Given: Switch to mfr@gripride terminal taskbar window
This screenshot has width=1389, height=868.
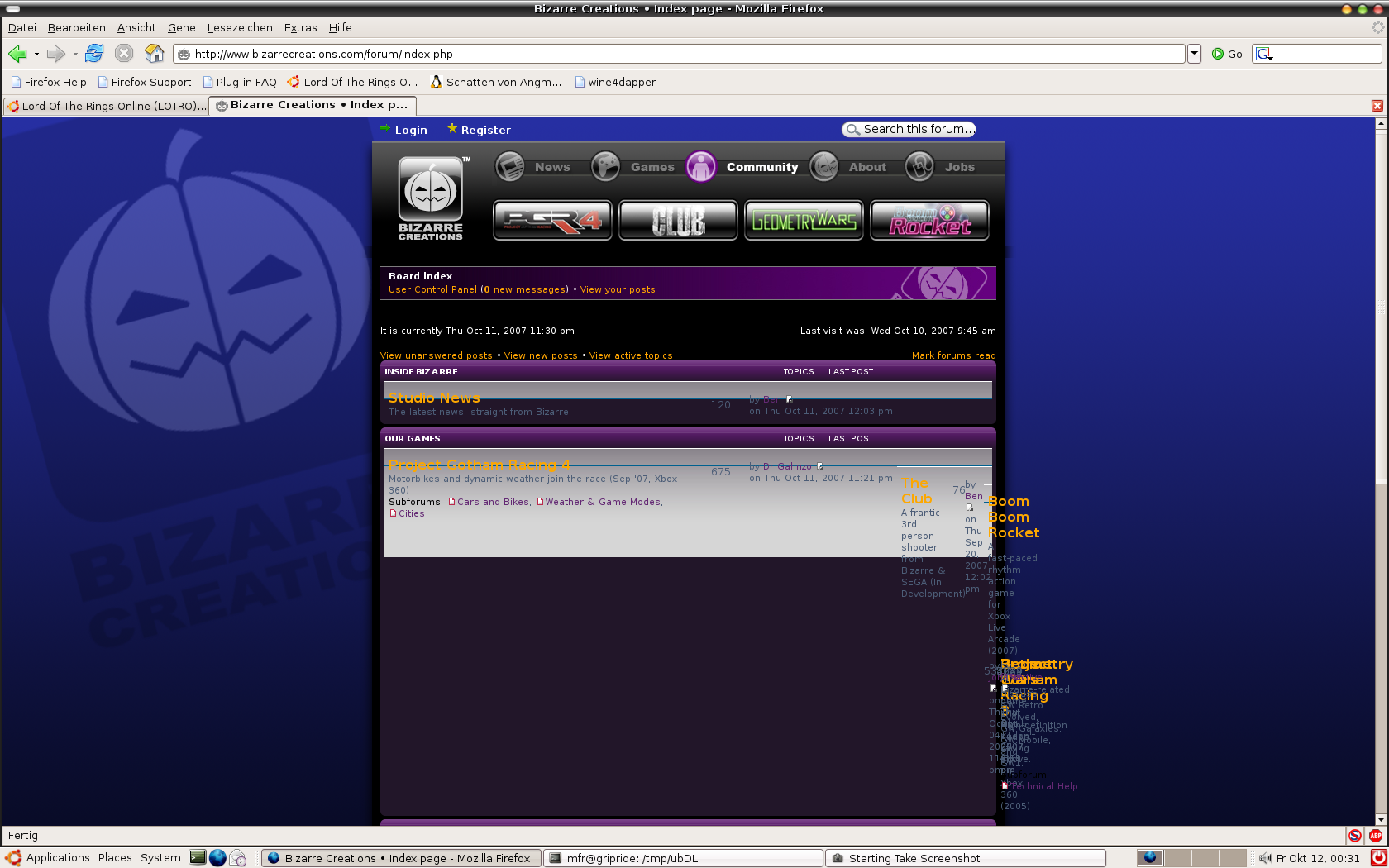Looking at the screenshot, I should tap(685, 858).
